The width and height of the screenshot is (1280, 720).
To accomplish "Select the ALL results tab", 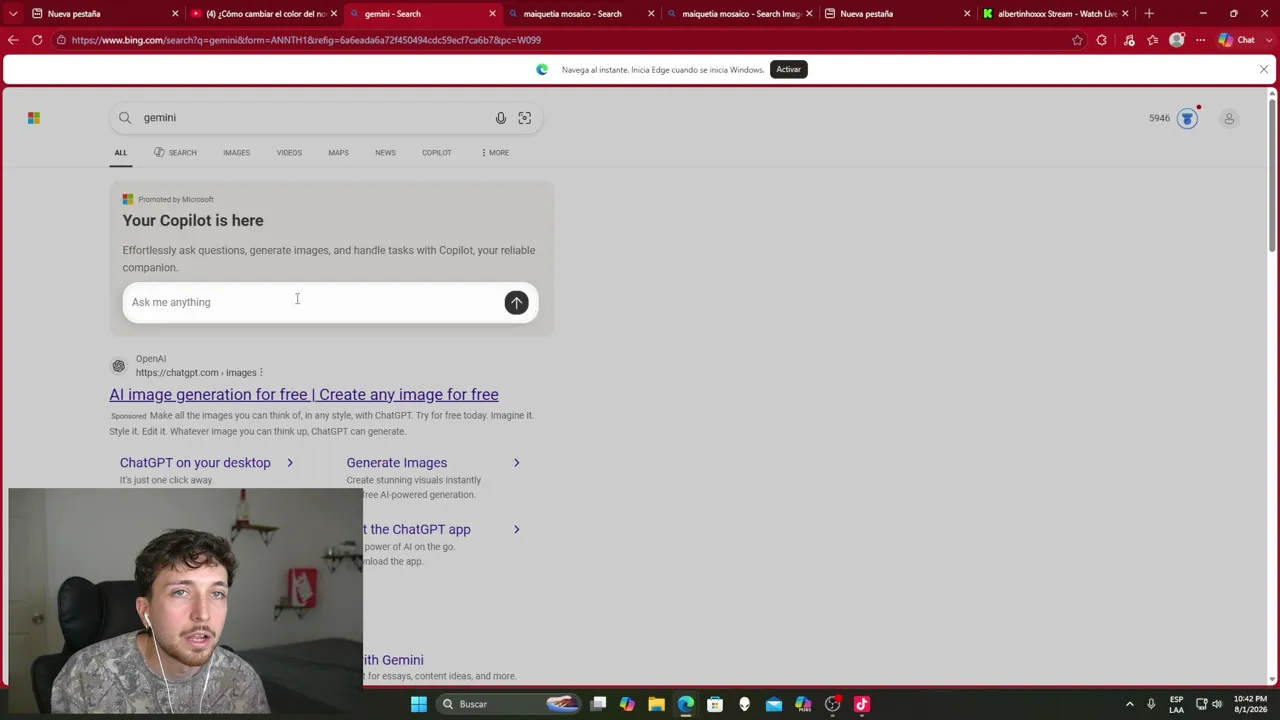I will pyautogui.click(x=120, y=153).
